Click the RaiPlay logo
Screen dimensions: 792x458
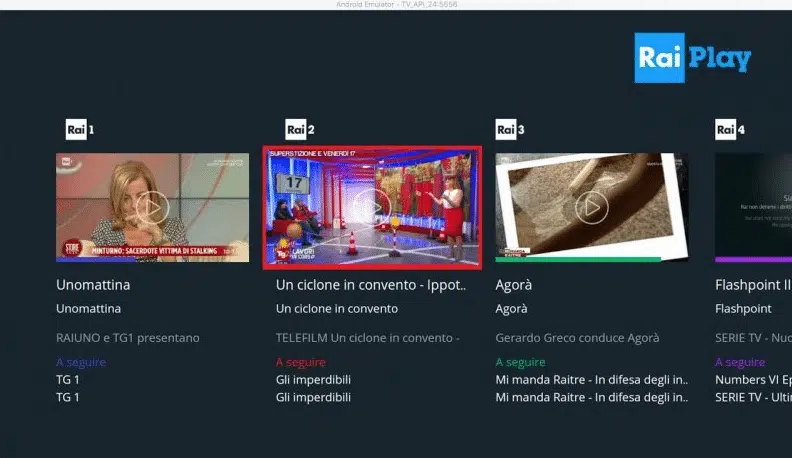(692, 58)
